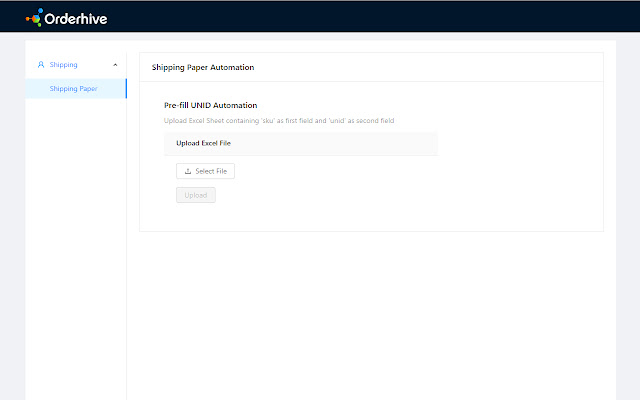Select the Shipping Paper menu item

pos(76,89)
